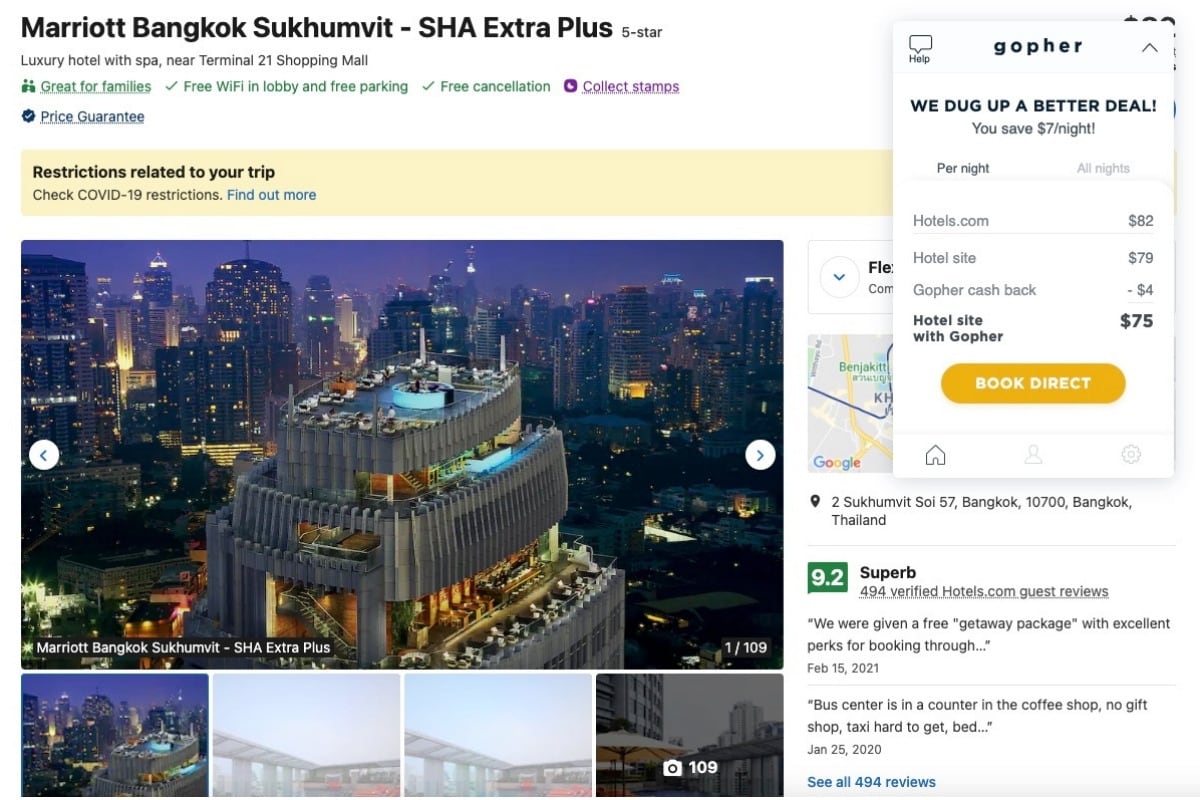The width and height of the screenshot is (1200, 800).
Task: Switch to the All nights pricing tab
Action: click(x=1102, y=168)
